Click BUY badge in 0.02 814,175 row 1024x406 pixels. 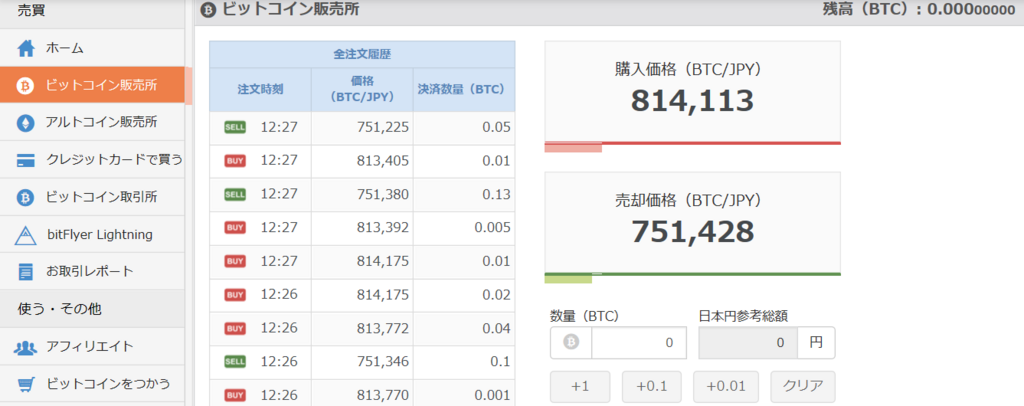pyautogui.click(x=235, y=295)
